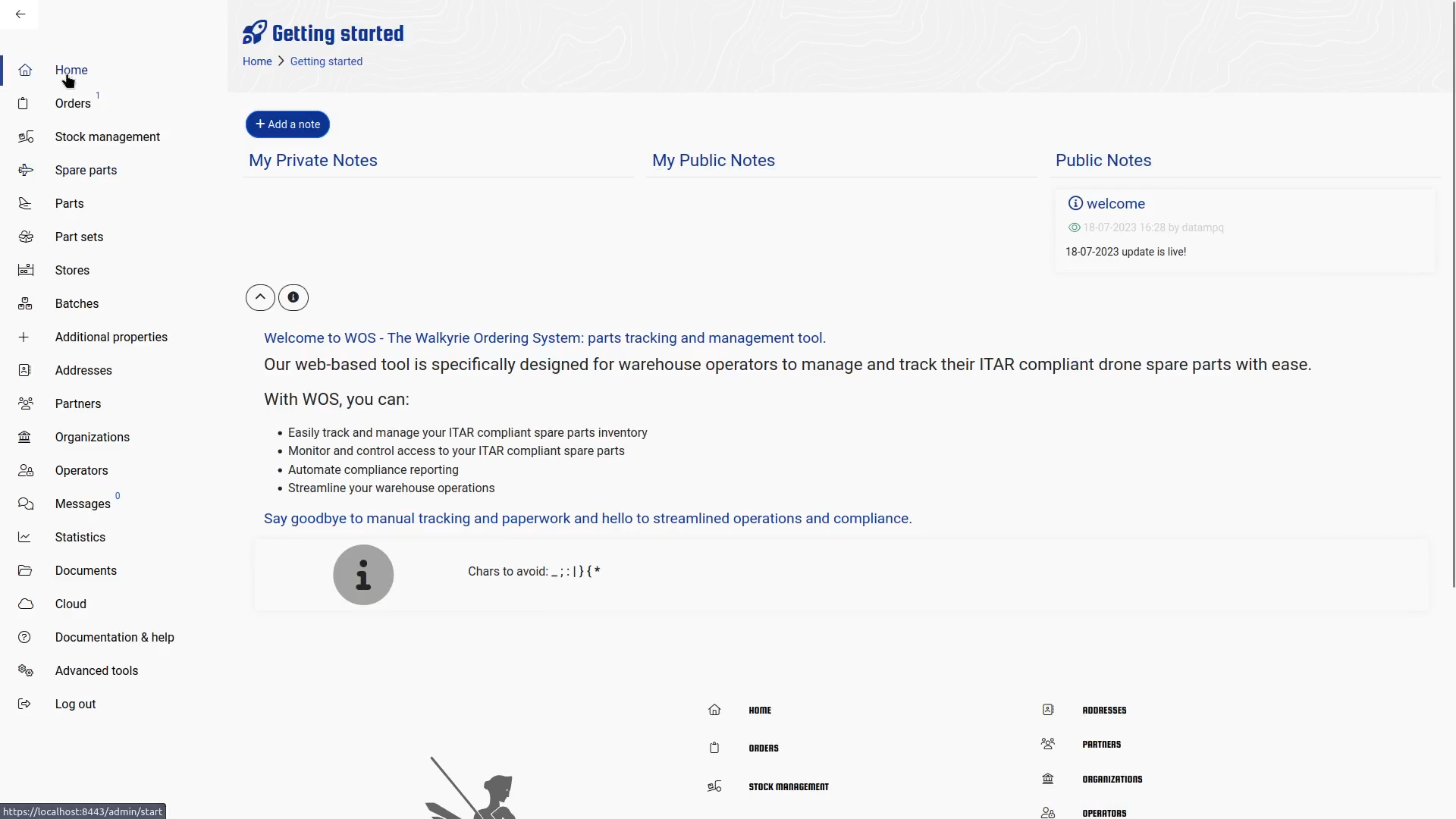Click the Stock management forklift icon in sidebar
The height and width of the screenshot is (819, 1456).
[x=26, y=136]
